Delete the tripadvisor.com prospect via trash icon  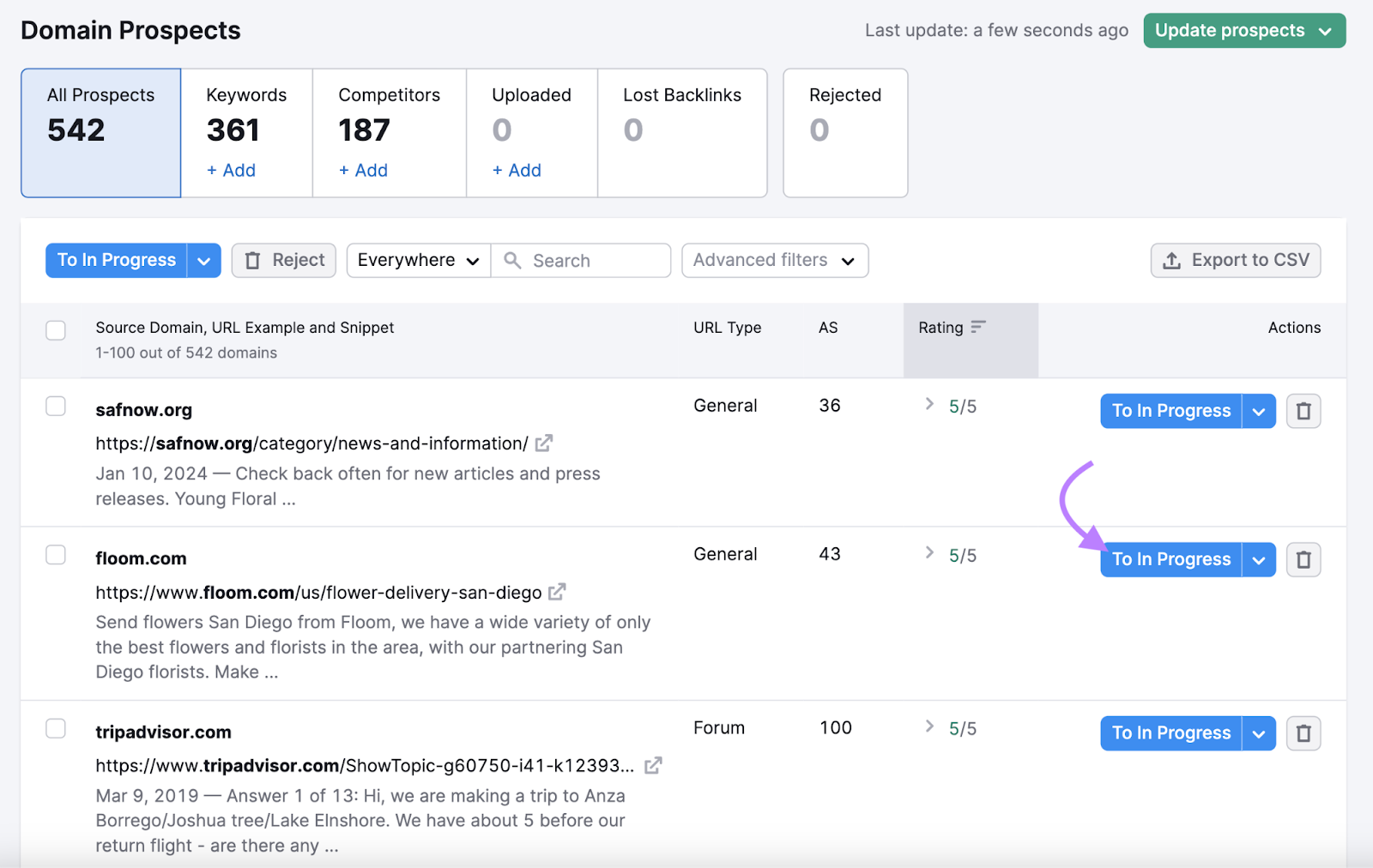click(x=1303, y=733)
